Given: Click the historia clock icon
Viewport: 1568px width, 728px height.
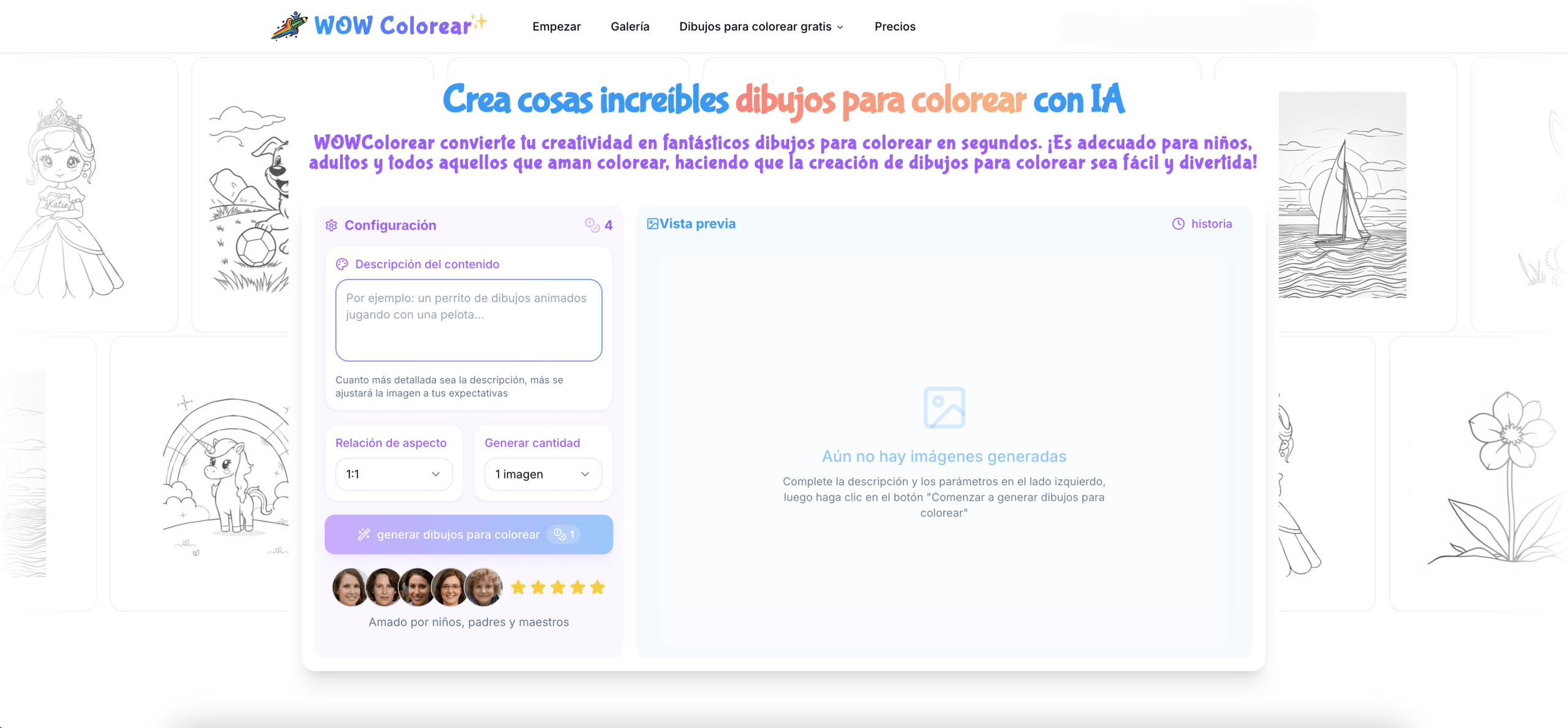Looking at the screenshot, I should point(1178,224).
